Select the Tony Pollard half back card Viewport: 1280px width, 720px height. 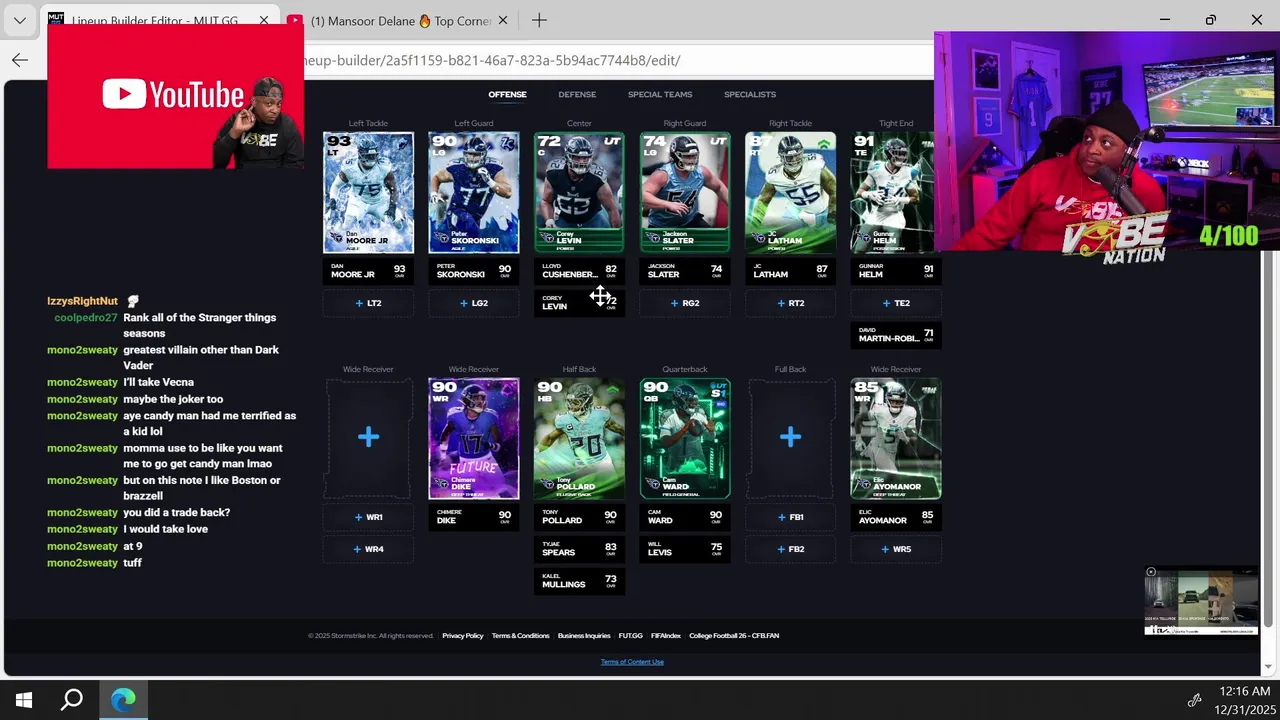[x=579, y=439]
